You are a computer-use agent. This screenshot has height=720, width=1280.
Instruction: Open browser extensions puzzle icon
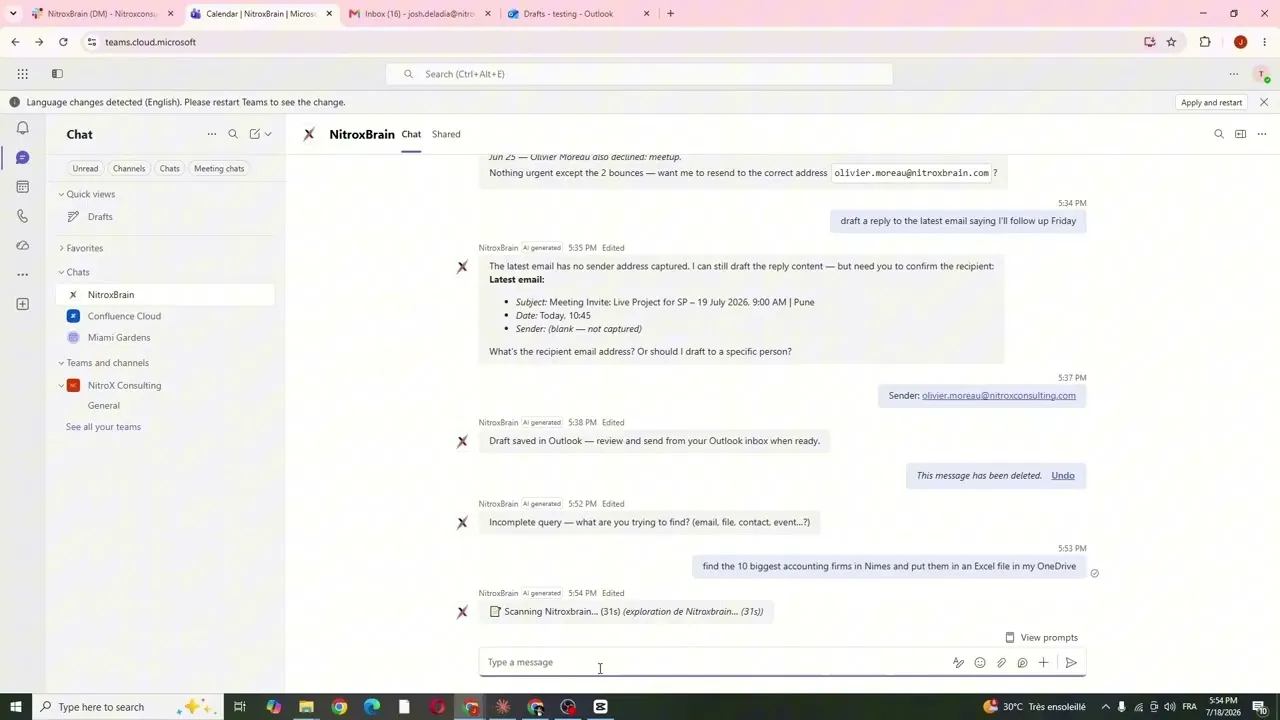point(1205,42)
